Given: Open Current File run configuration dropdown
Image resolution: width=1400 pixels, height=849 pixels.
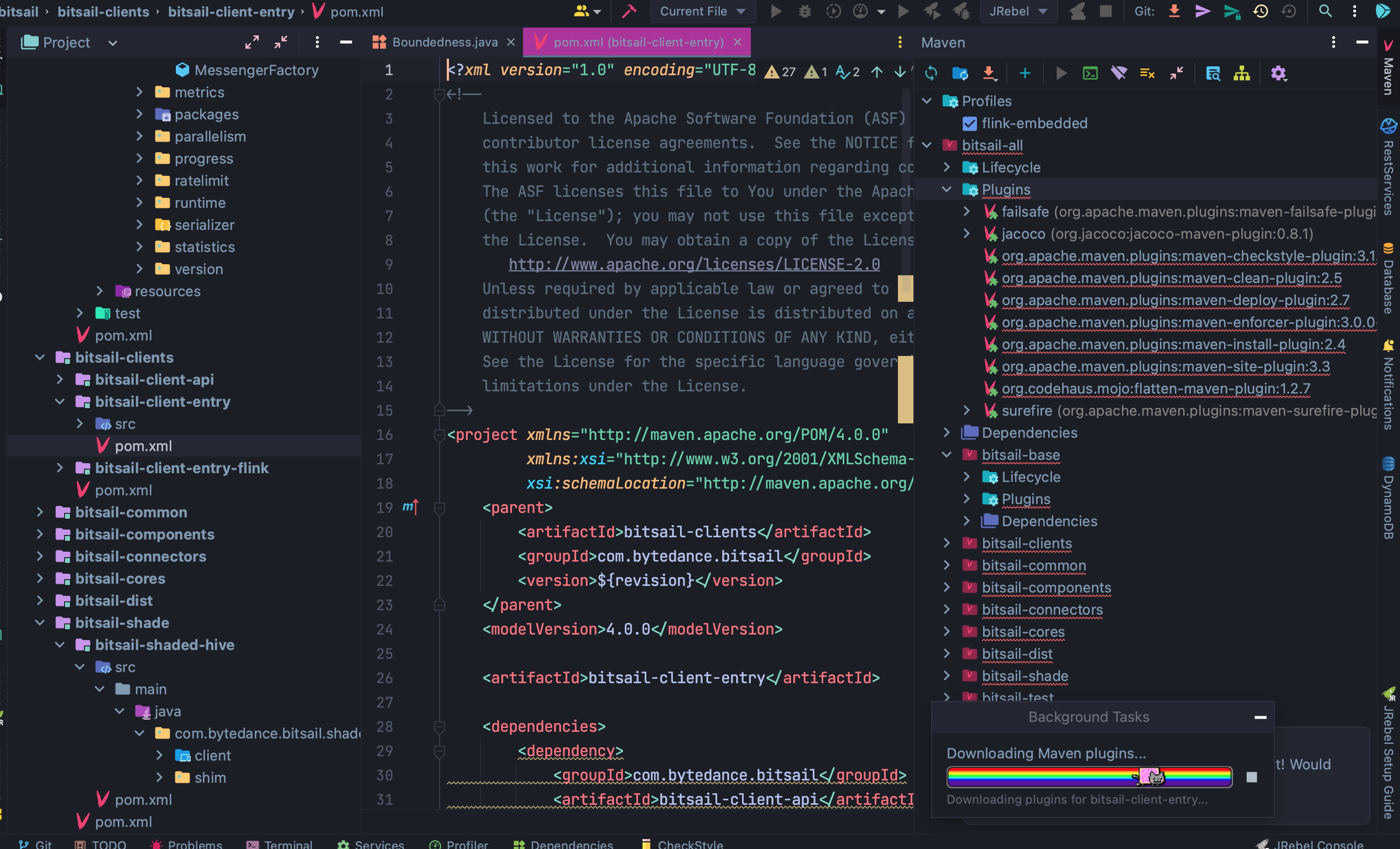Looking at the screenshot, I should click(x=702, y=12).
